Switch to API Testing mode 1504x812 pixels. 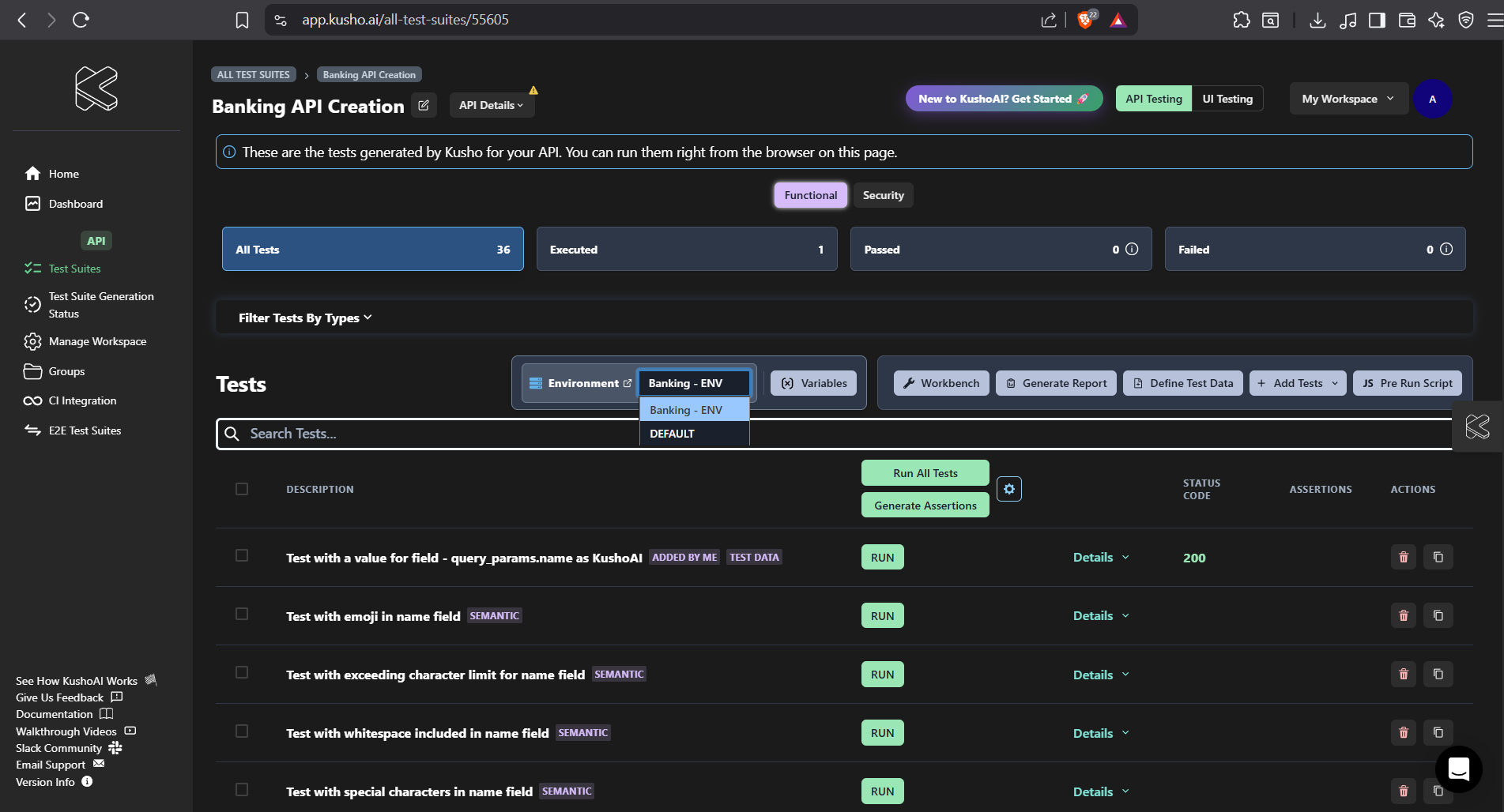coord(1154,99)
